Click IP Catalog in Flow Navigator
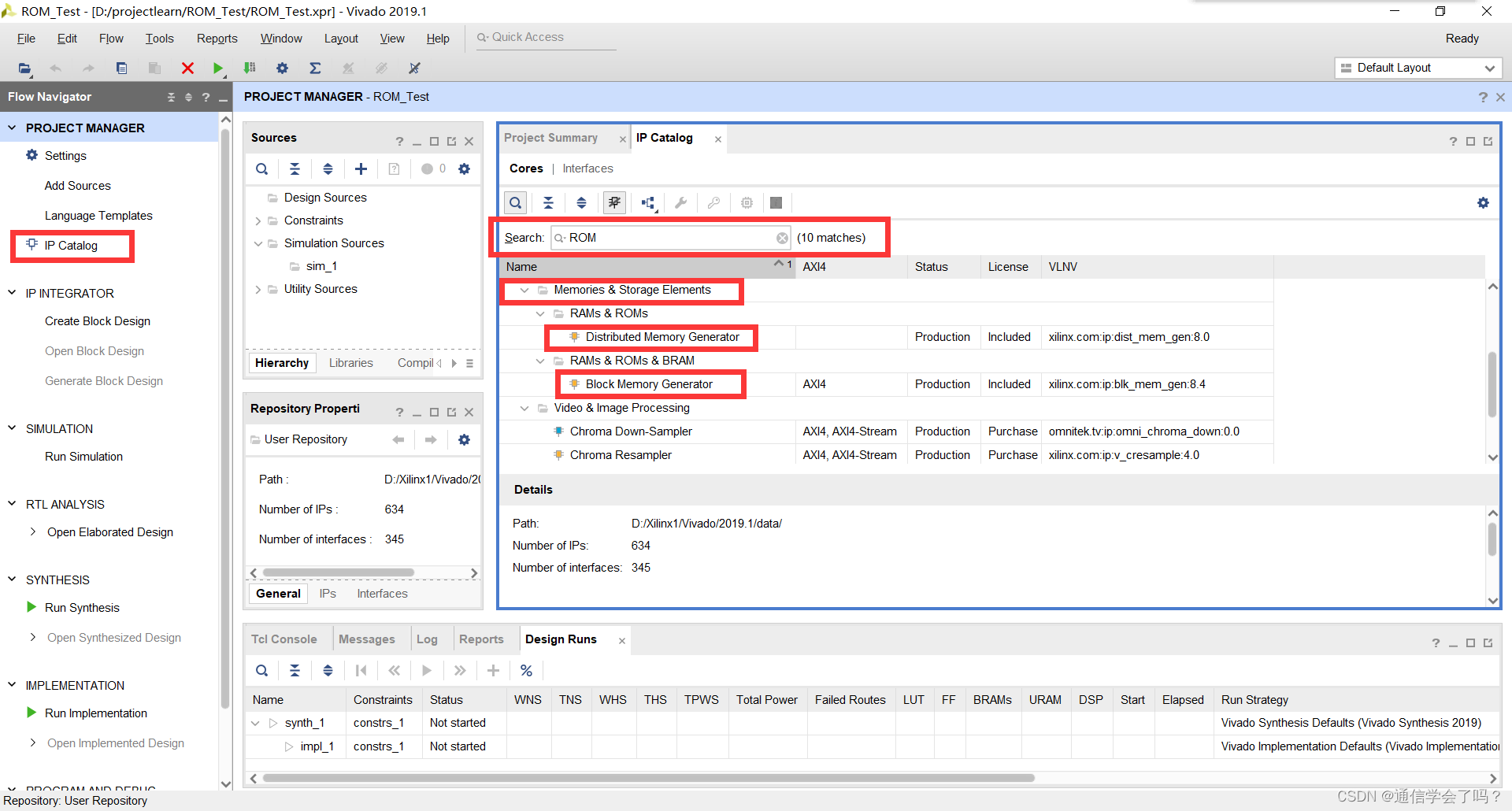Screen dimensions: 1512x811 [71, 246]
